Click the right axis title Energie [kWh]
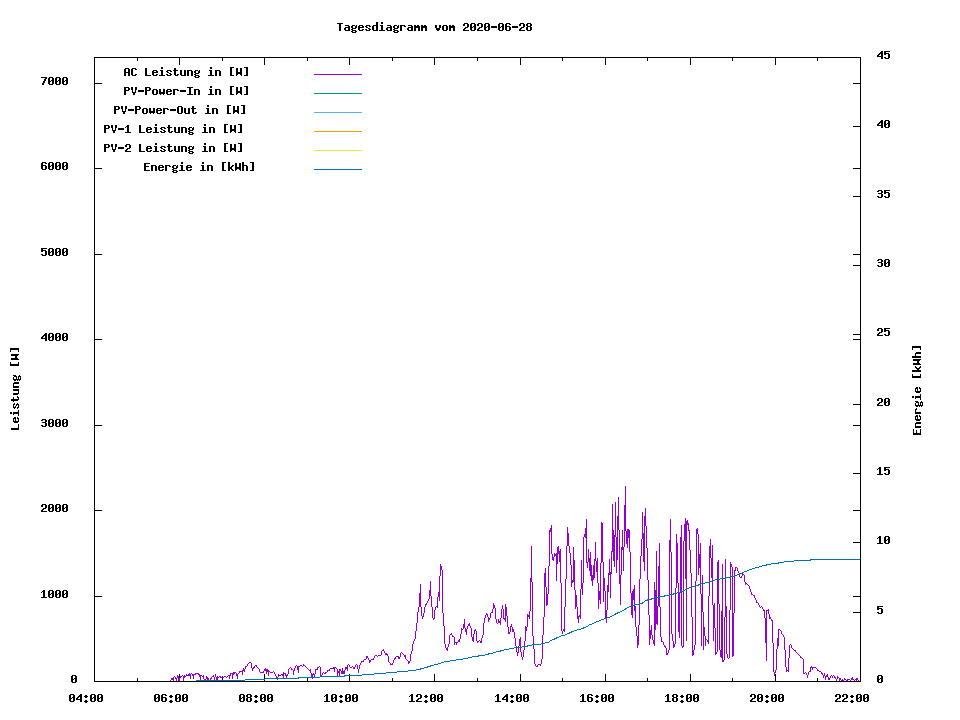The height and width of the screenshot is (720, 960). point(917,390)
